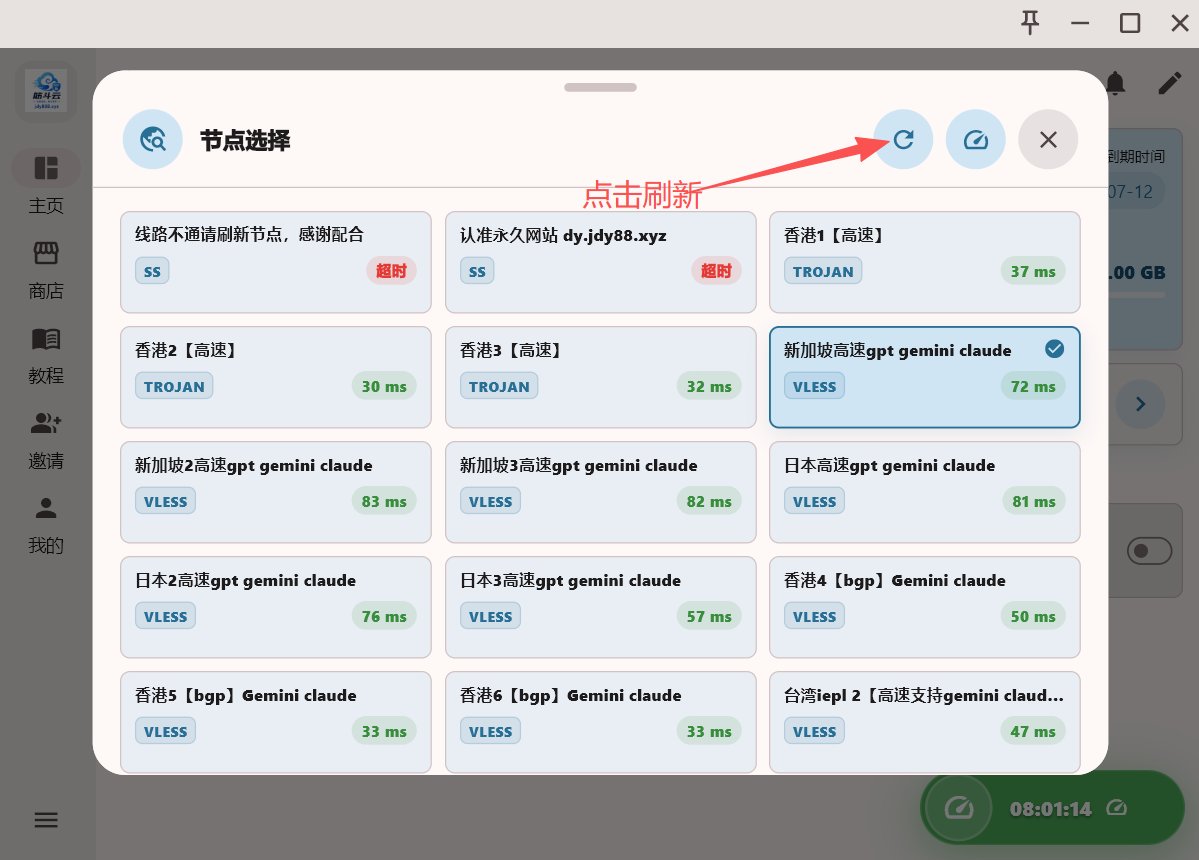The width and height of the screenshot is (1199, 860).
Task: Click the 82 ms latency badge
Action: (x=709, y=501)
